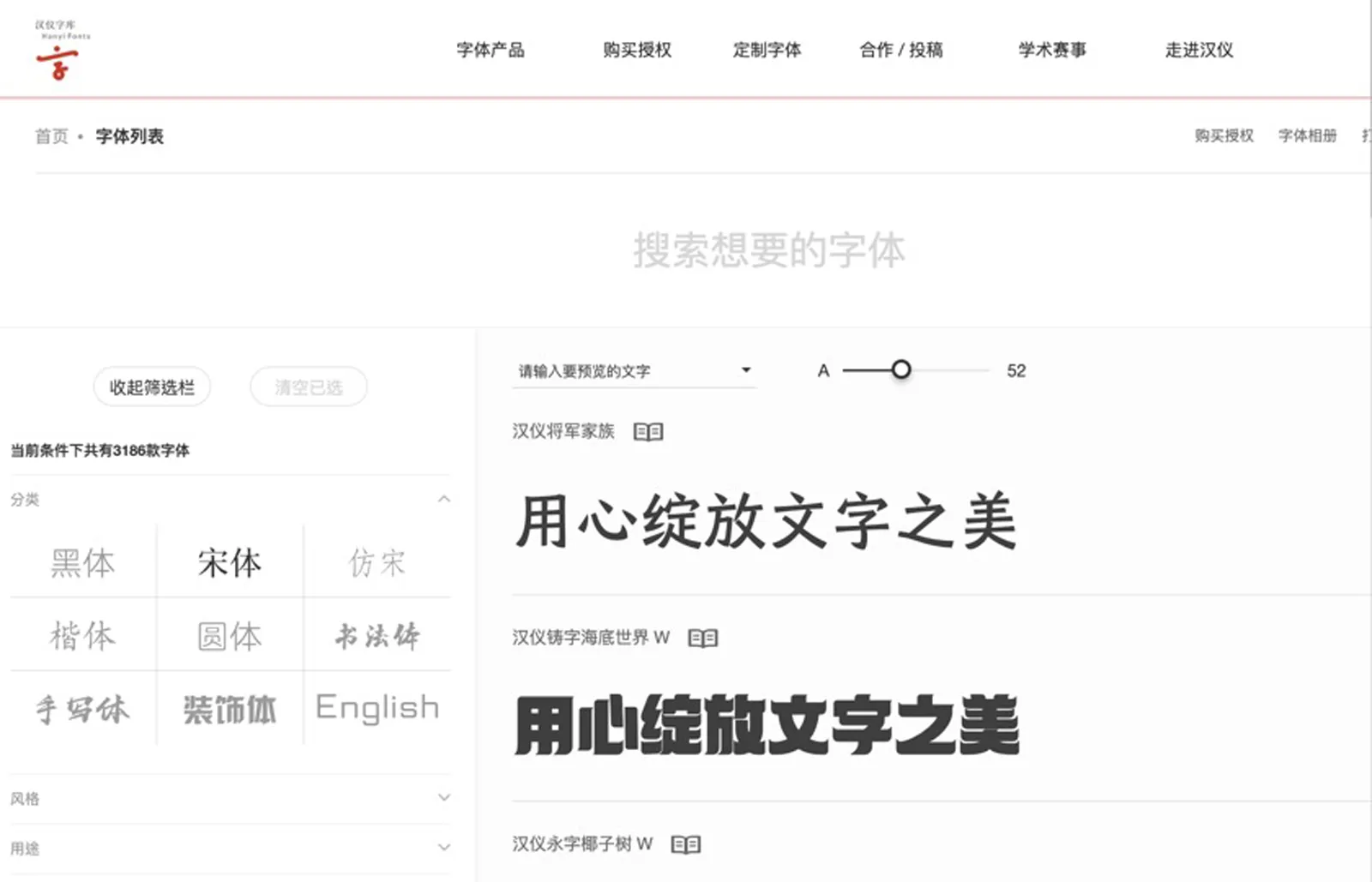Image resolution: width=1372 pixels, height=882 pixels.
Task: Expand the 用途 filter section
Action: tap(230, 849)
